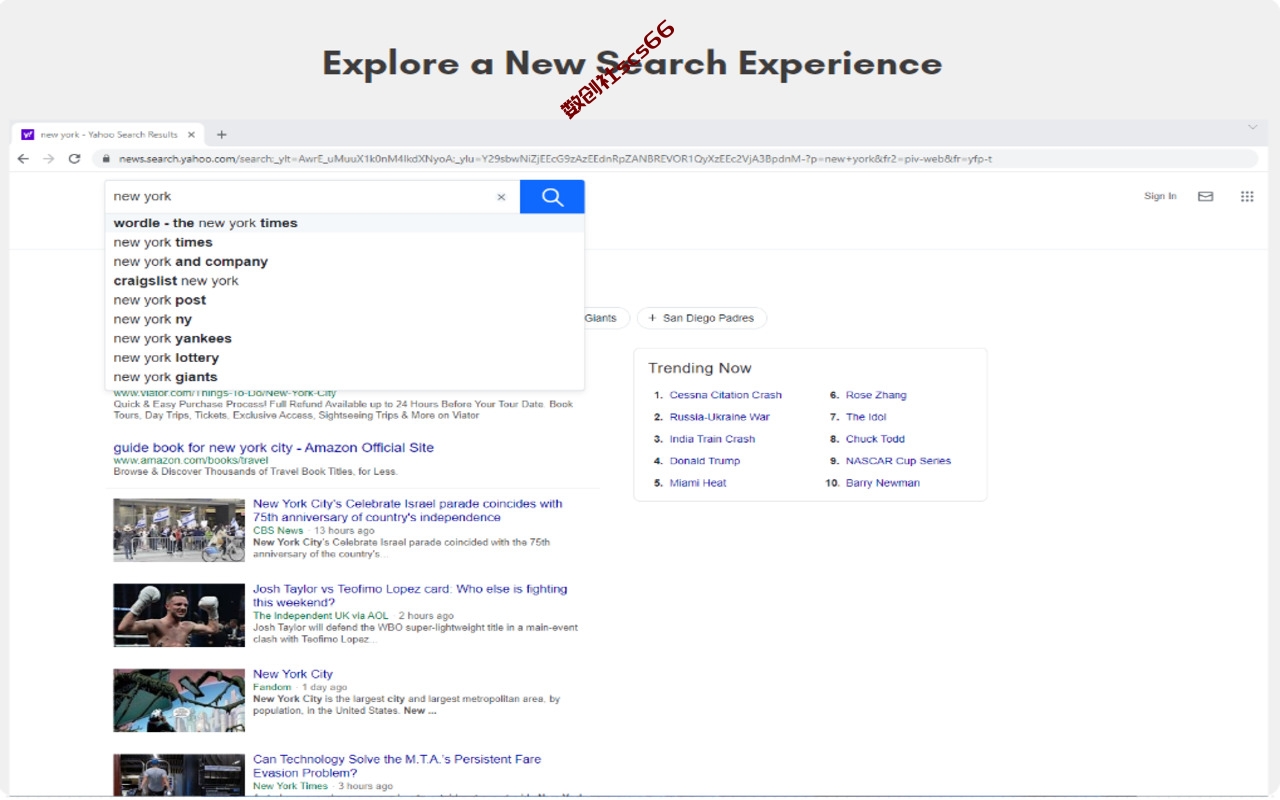1280x800 pixels.
Task: Open the New York City Fandom result
Action: pos(293,674)
